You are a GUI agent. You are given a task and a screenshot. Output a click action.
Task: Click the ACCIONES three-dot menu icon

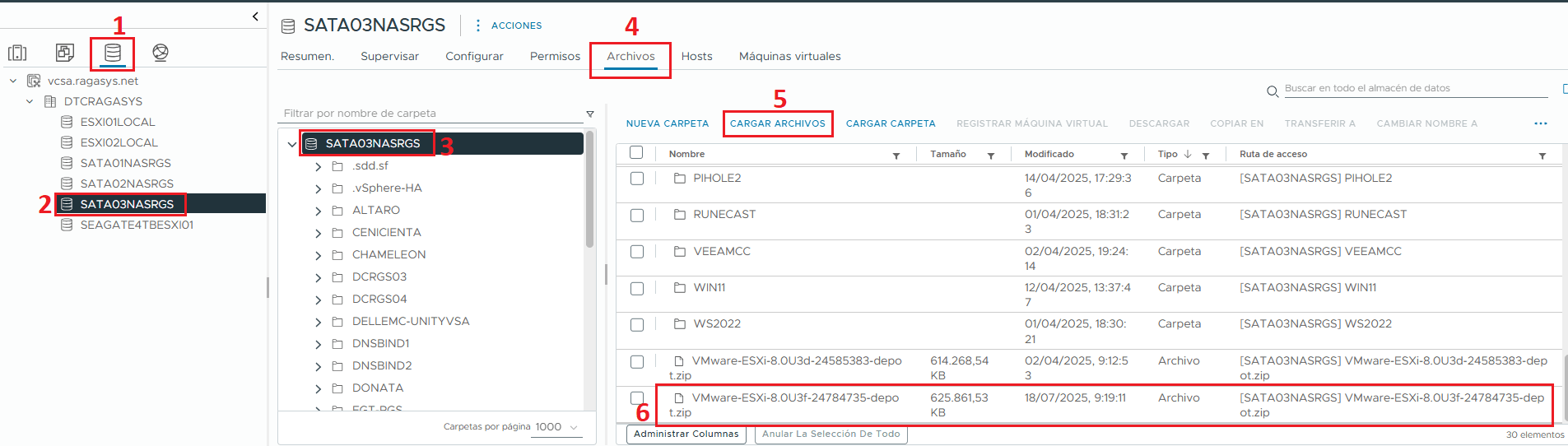coord(478,26)
